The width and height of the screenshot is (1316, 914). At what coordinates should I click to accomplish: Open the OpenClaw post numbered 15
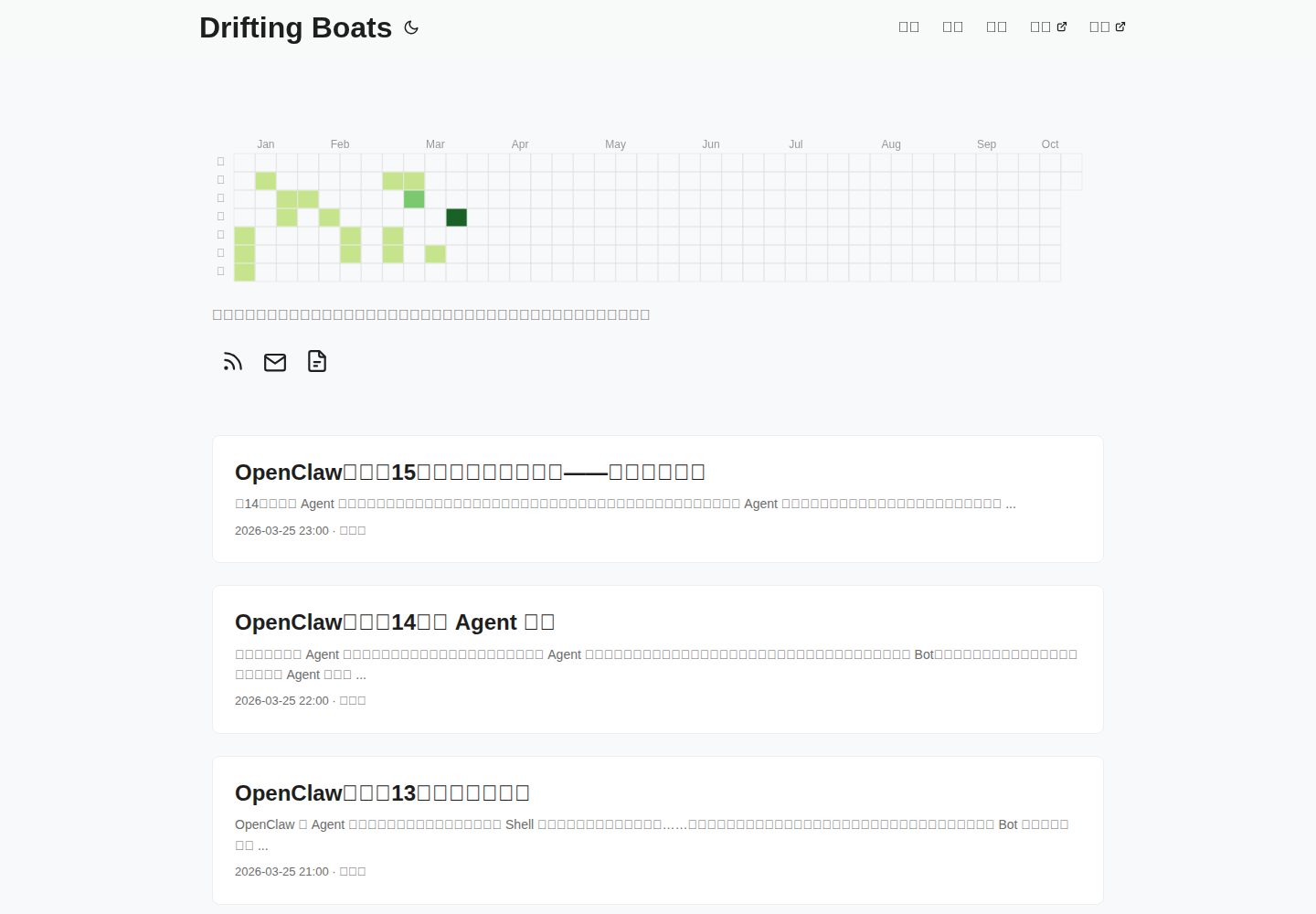[x=470, y=472]
